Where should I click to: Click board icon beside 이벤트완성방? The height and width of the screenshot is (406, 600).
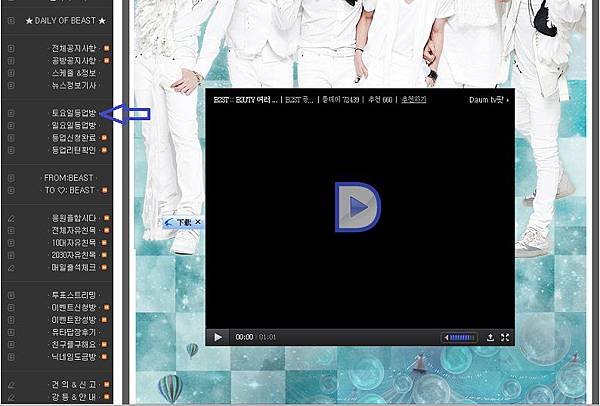(11, 320)
